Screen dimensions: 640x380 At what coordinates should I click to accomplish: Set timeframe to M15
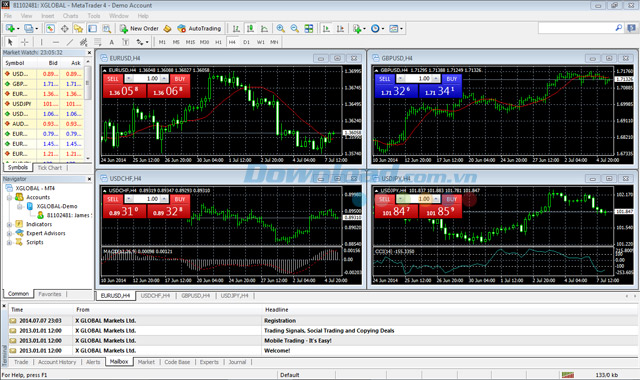pyautogui.click(x=190, y=42)
